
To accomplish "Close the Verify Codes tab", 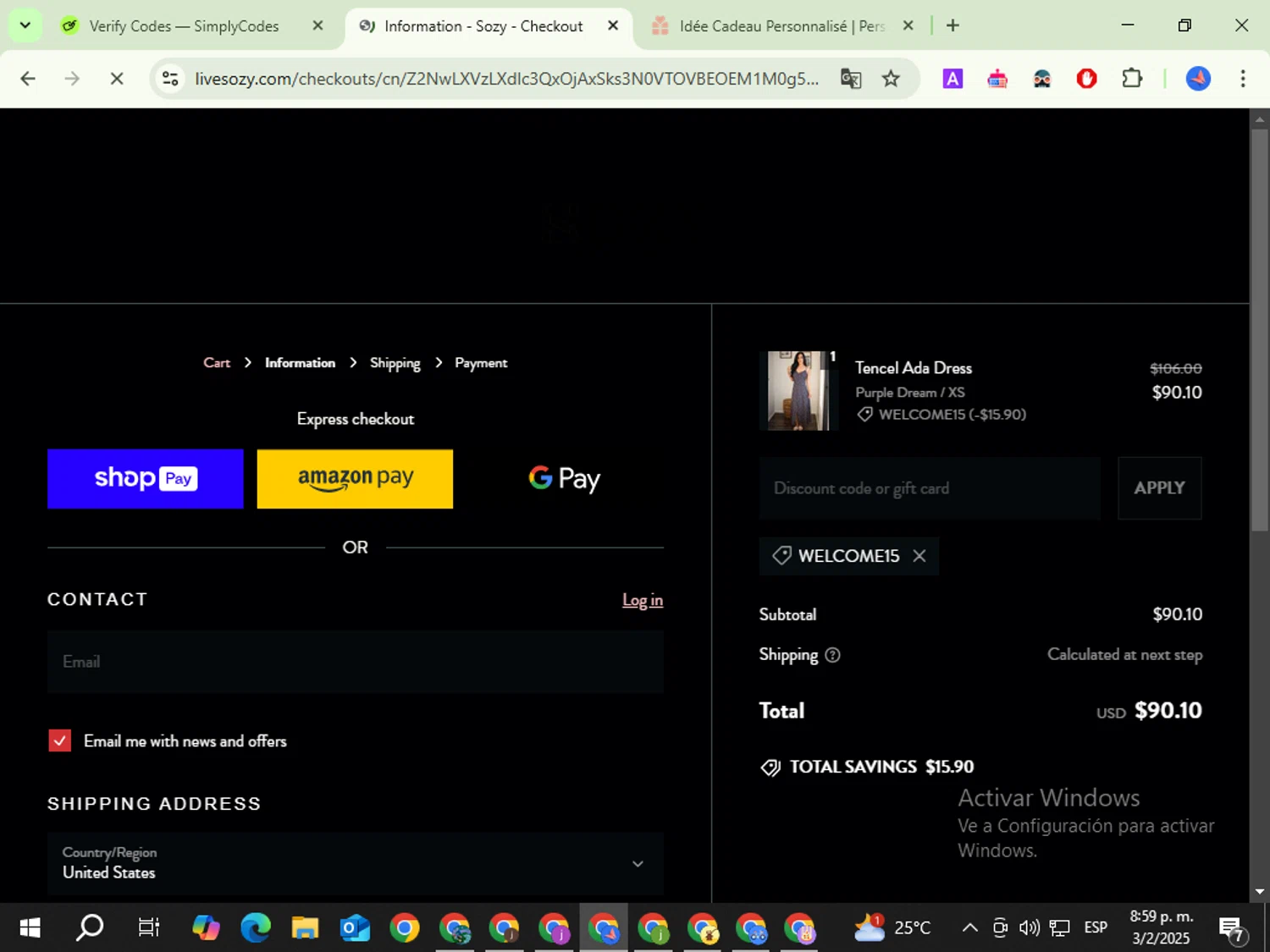I will [x=317, y=25].
